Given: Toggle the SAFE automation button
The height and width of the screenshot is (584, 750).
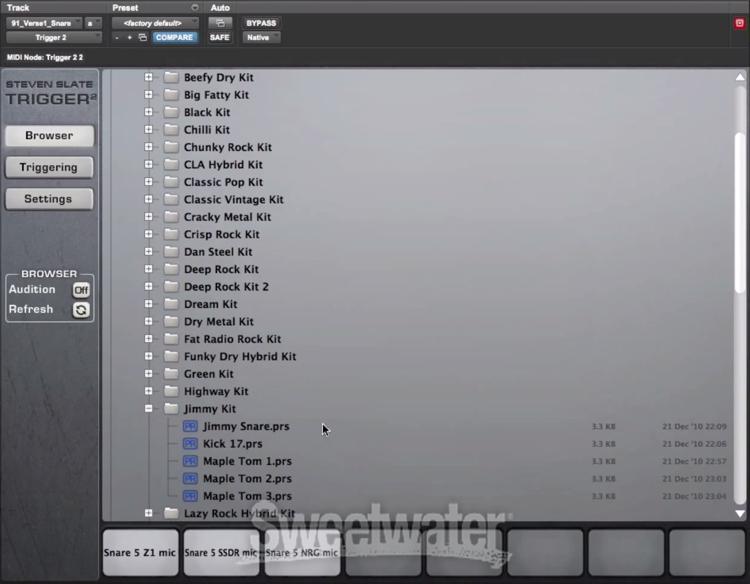Looking at the screenshot, I should point(220,37).
